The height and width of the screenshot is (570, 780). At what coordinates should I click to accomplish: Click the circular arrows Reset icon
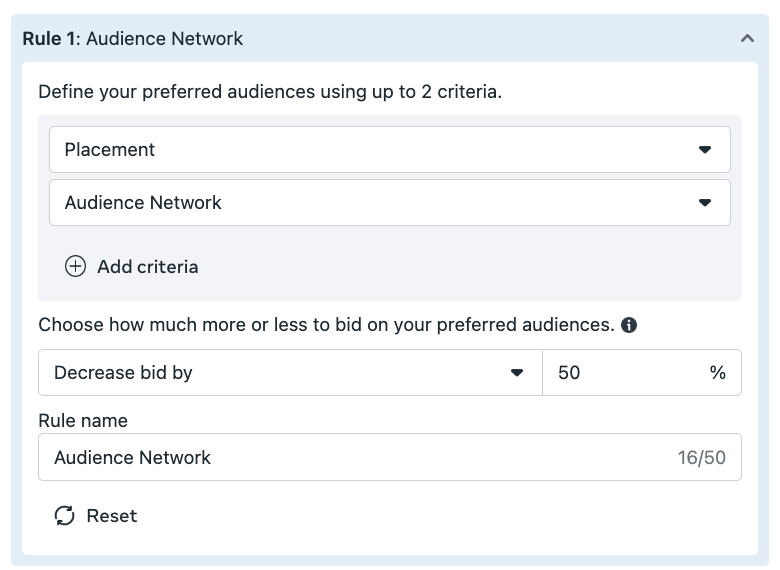coord(65,516)
